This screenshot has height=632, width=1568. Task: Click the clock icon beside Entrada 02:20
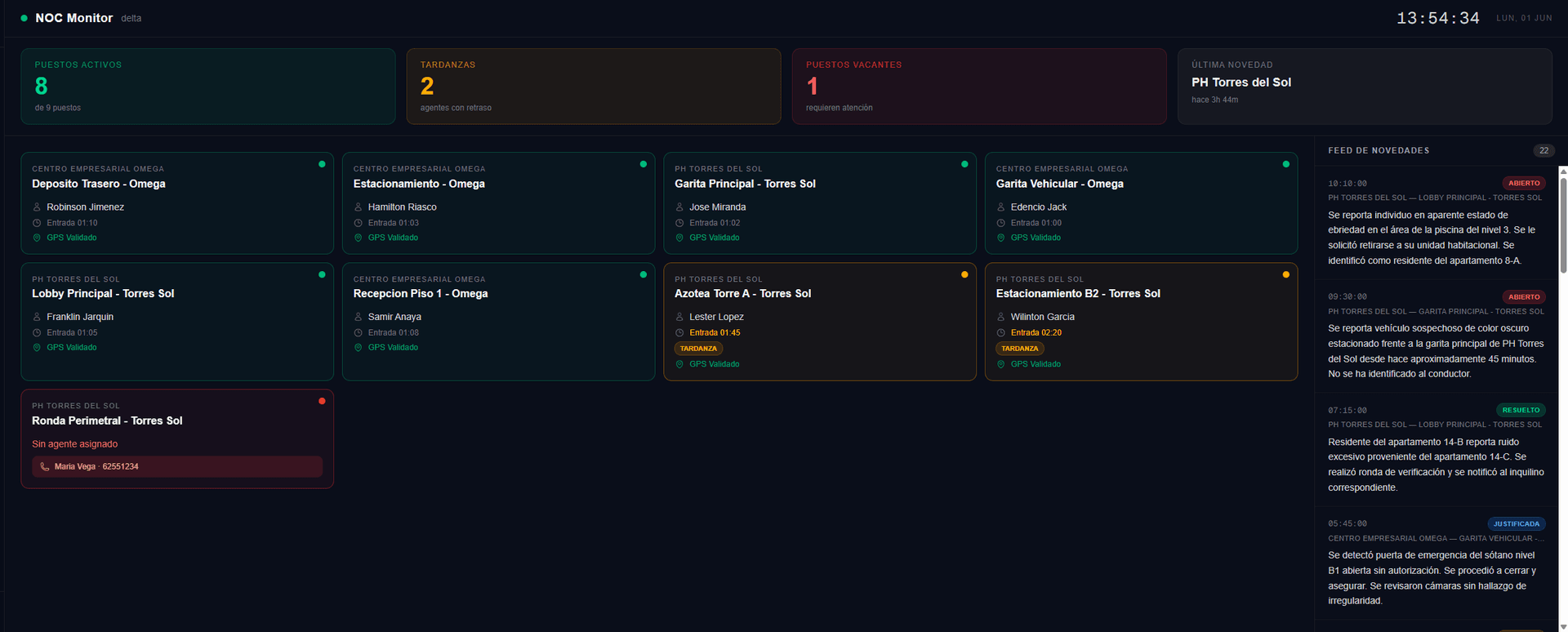[1000, 332]
